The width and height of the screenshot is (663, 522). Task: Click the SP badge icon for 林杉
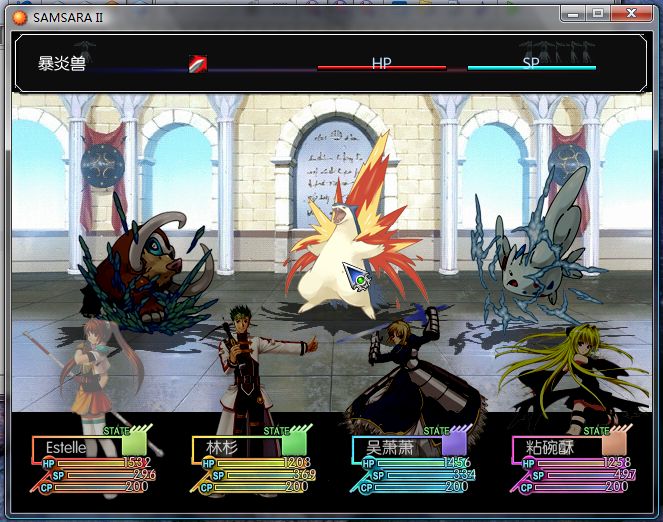(x=218, y=476)
